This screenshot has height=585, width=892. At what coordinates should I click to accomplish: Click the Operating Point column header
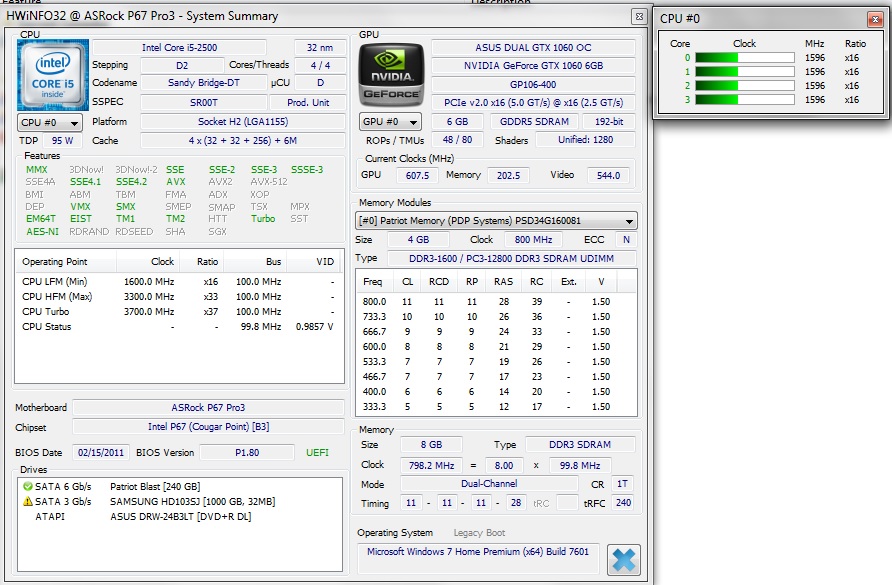[65, 262]
